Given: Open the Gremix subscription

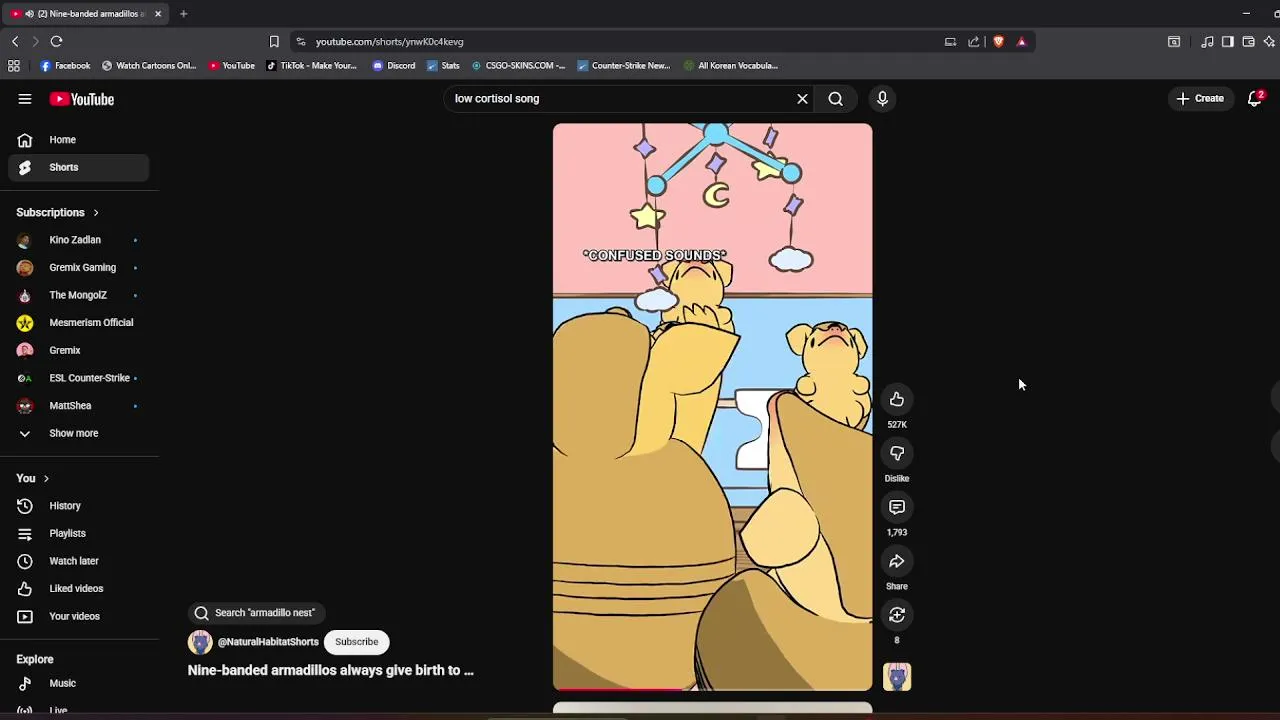Looking at the screenshot, I should pyautogui.click(x=79, y=350).
